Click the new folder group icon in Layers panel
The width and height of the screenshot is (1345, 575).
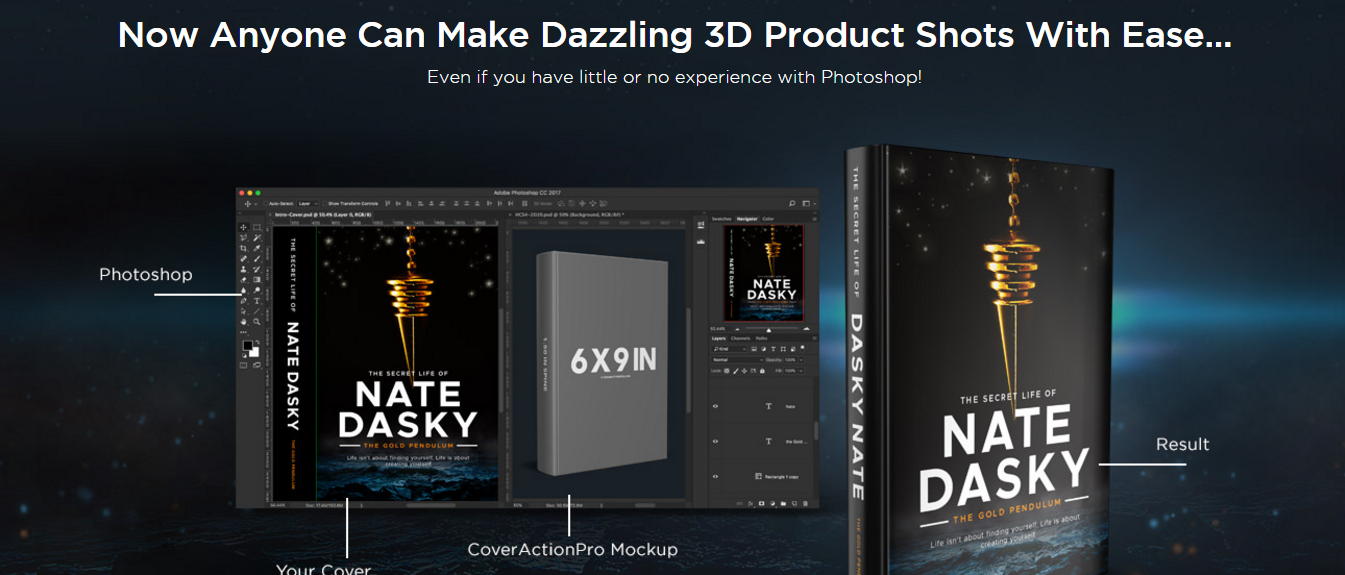(783, 503)
